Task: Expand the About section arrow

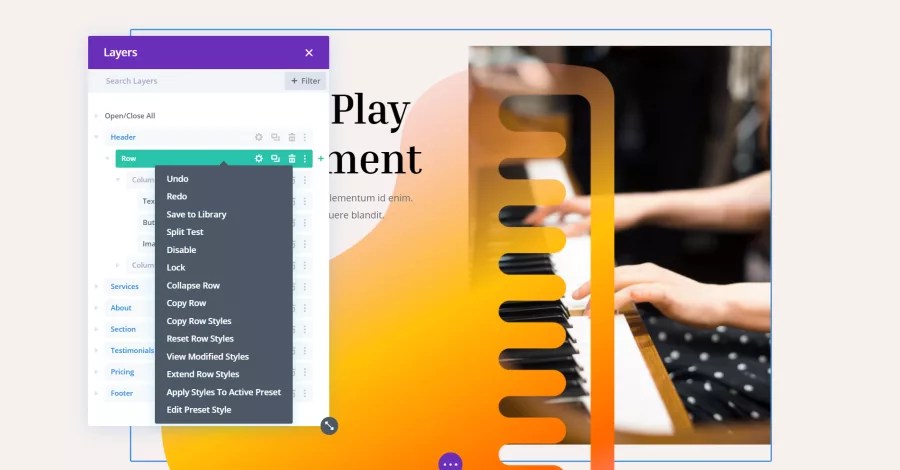Action: (96, 308)
